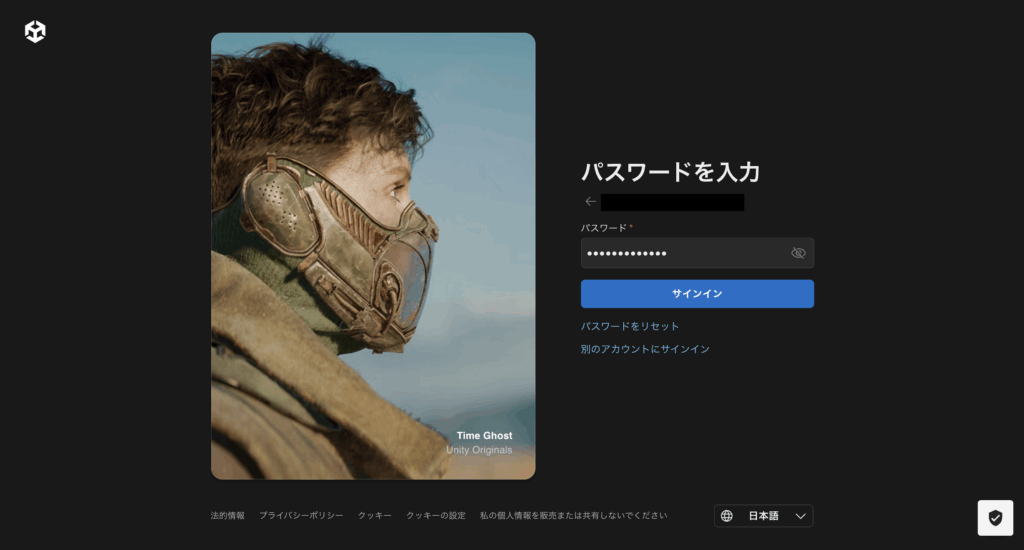Open the プライバシーポリシー footer link
Image resolution: width=1024 pixels, height=550 pixels.
click(301, 516)
